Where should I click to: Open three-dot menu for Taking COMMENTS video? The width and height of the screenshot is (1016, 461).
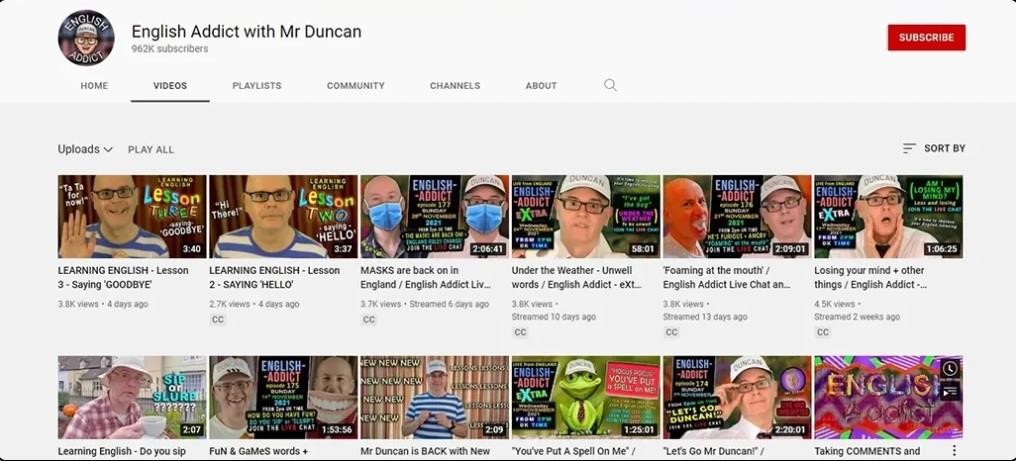tap(954, 451)
